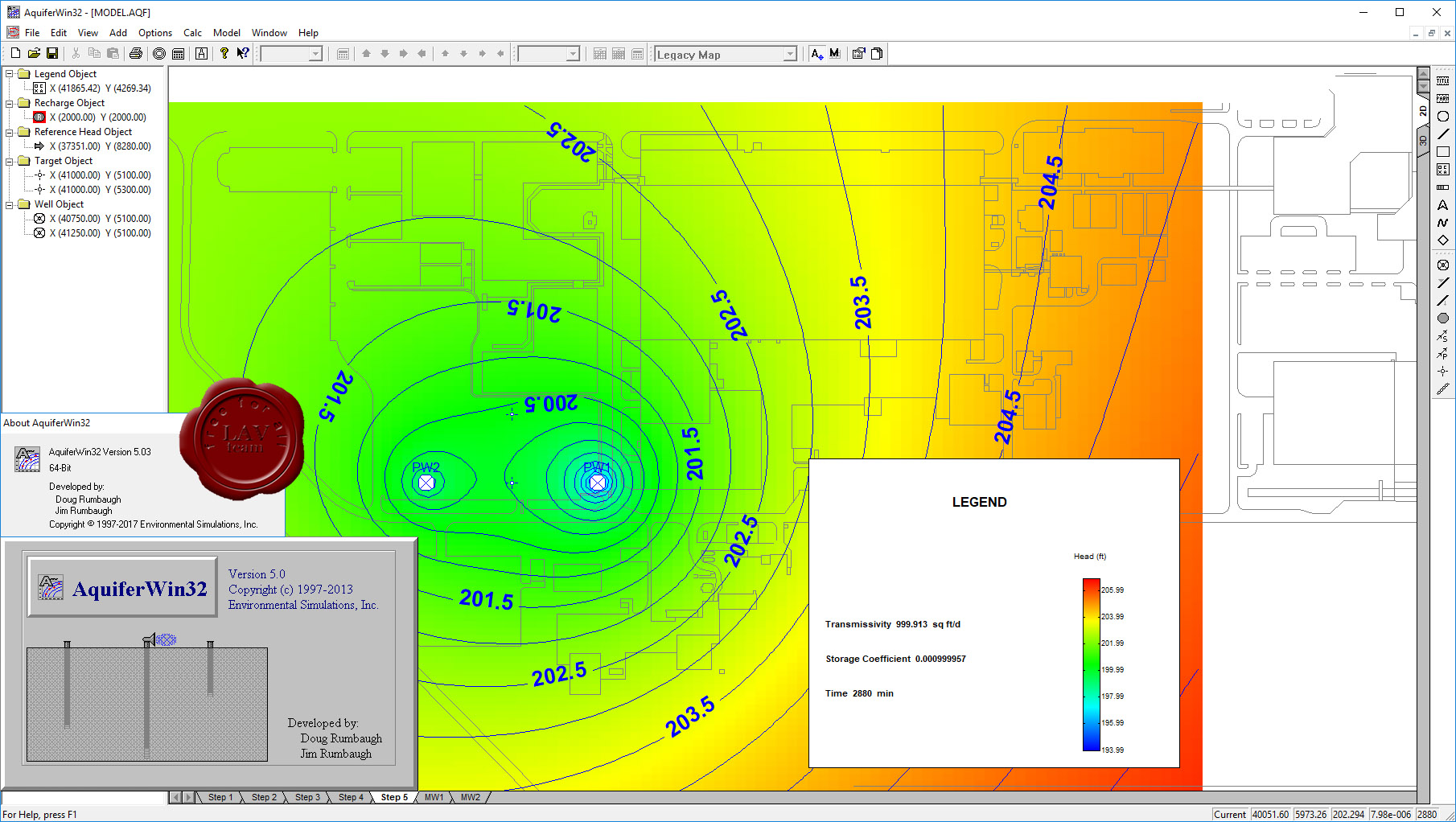Click the calculator toolbar icon
This screenshot has height=822, width=1456.
click(179, 54)
